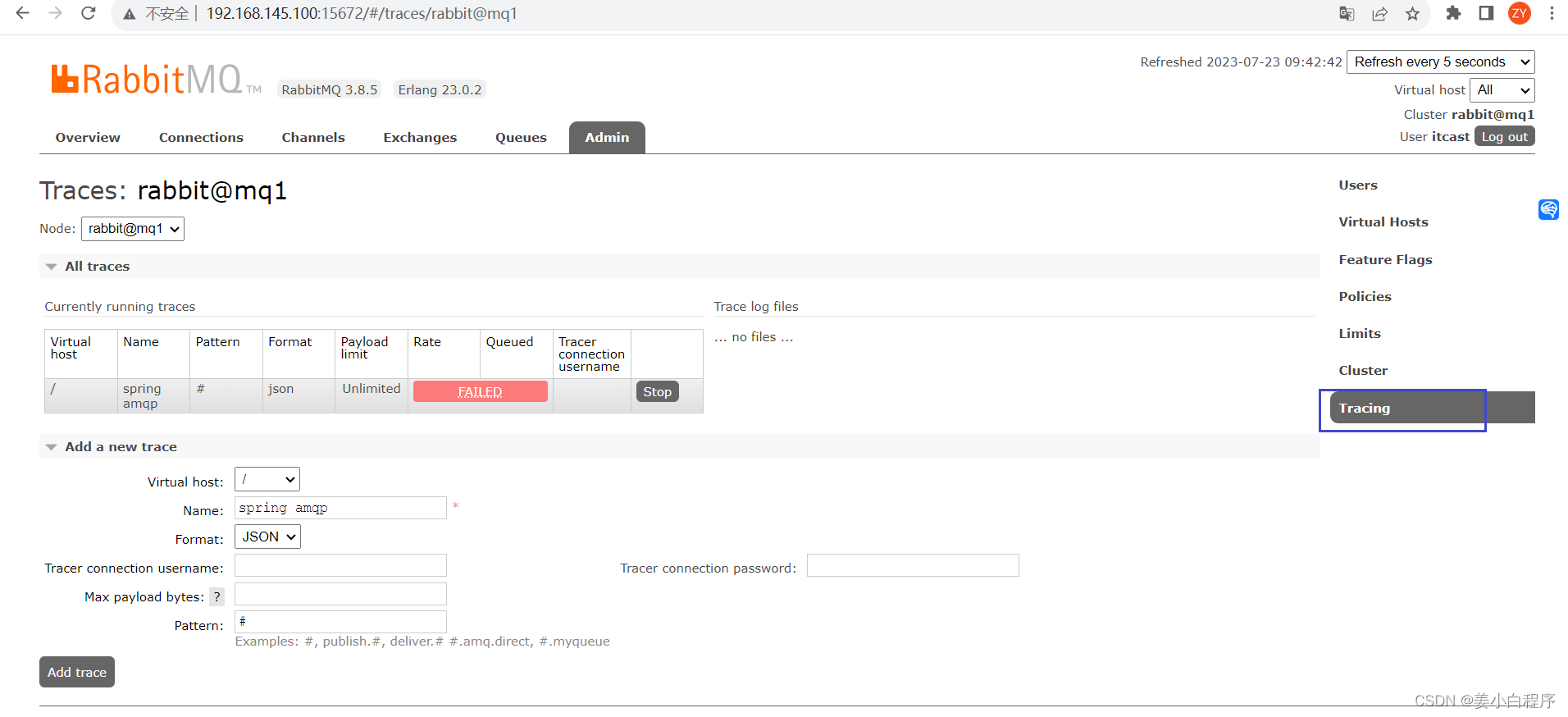1568x717 pixels.
Task: Switch to the Connections tab
Action: coord(201,138)
